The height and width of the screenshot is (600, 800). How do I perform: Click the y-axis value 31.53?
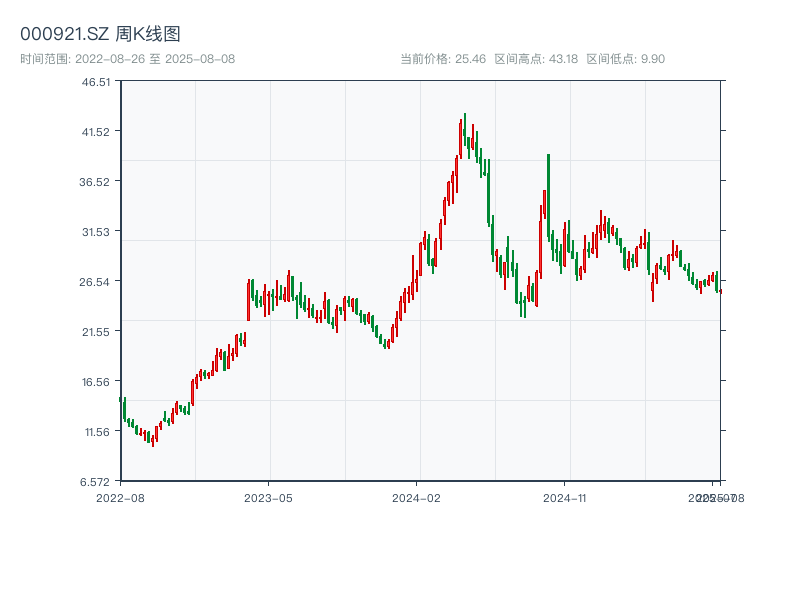96,232
